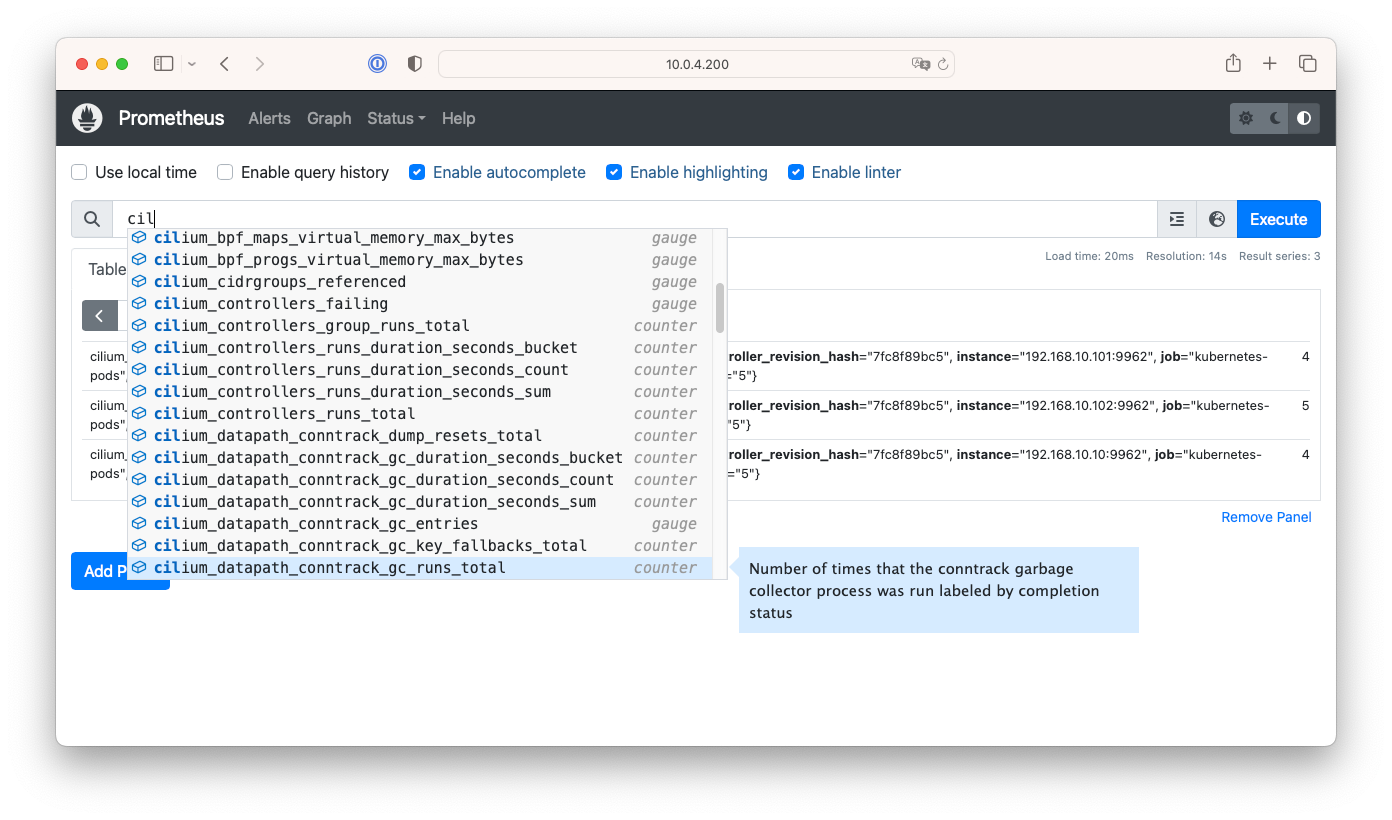Open the privacy report shield icon
This screenshot has width=1392, height=820.
coord(415,64)
